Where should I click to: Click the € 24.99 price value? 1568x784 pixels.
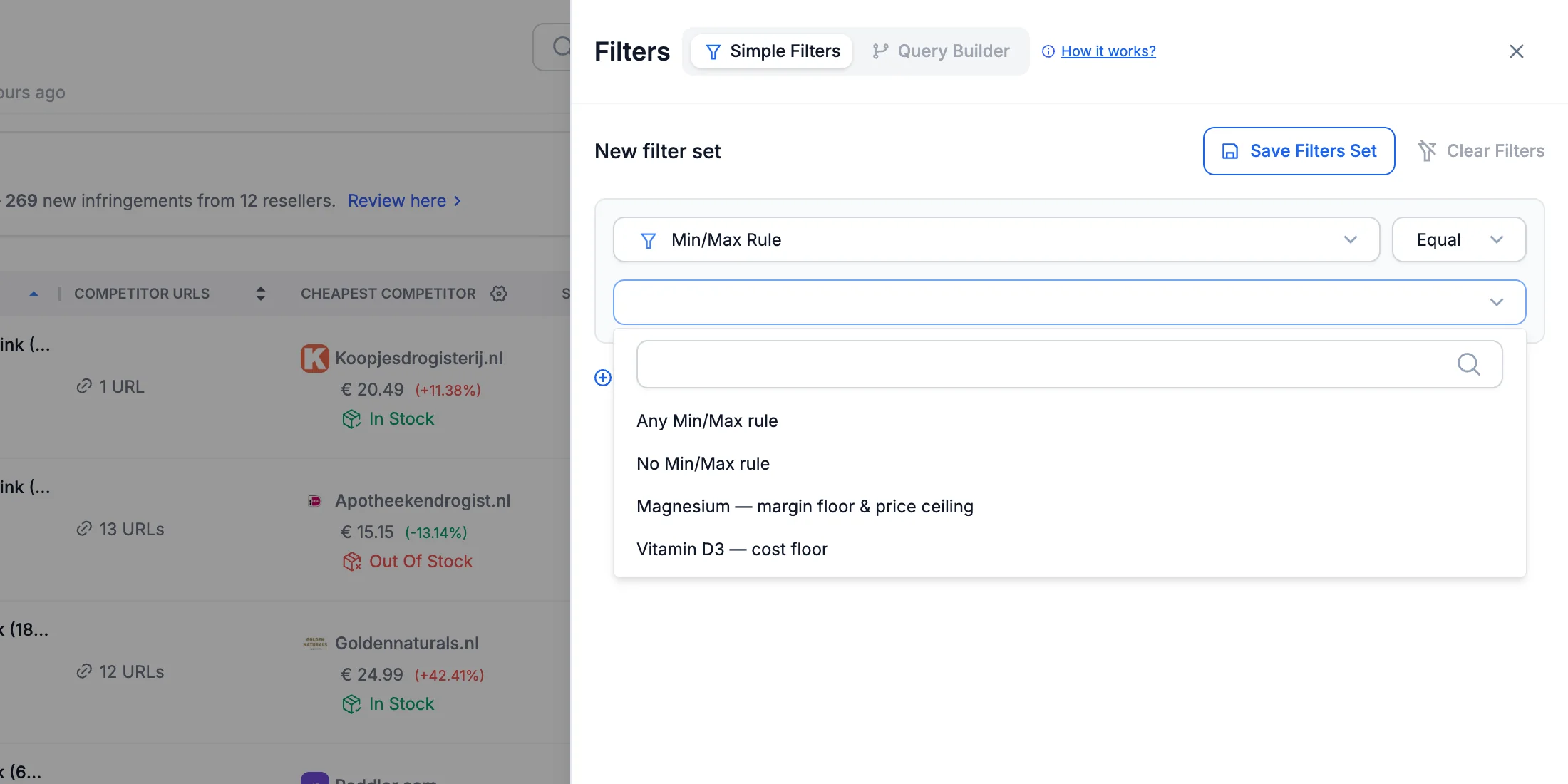click(x=372, y=675)
